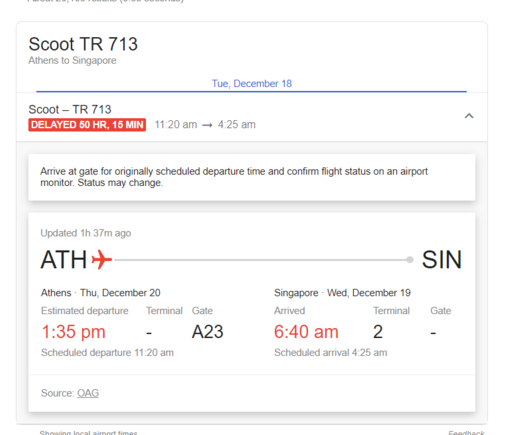This screenshot has width=531, height=435.
Task: Click gate A23 value
Action: [208, 331]
